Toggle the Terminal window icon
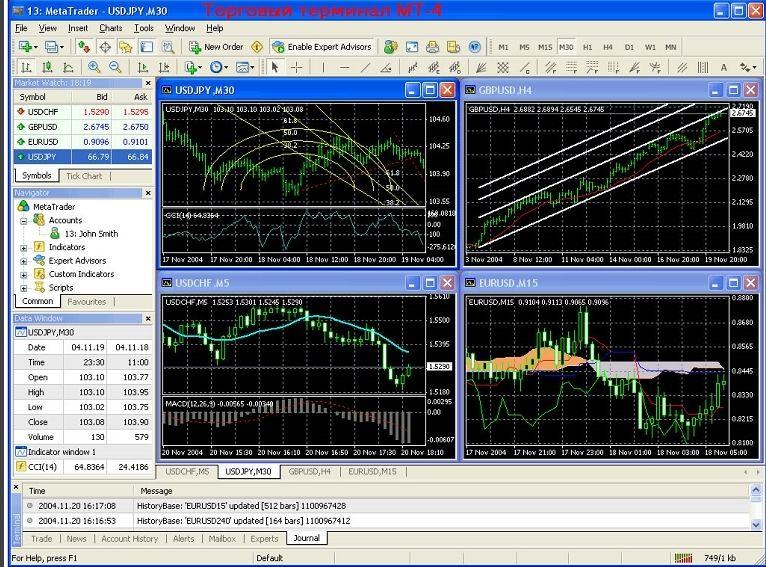This screenshot has width=766, height=567. pyautogui.click(x=147, y=47)
